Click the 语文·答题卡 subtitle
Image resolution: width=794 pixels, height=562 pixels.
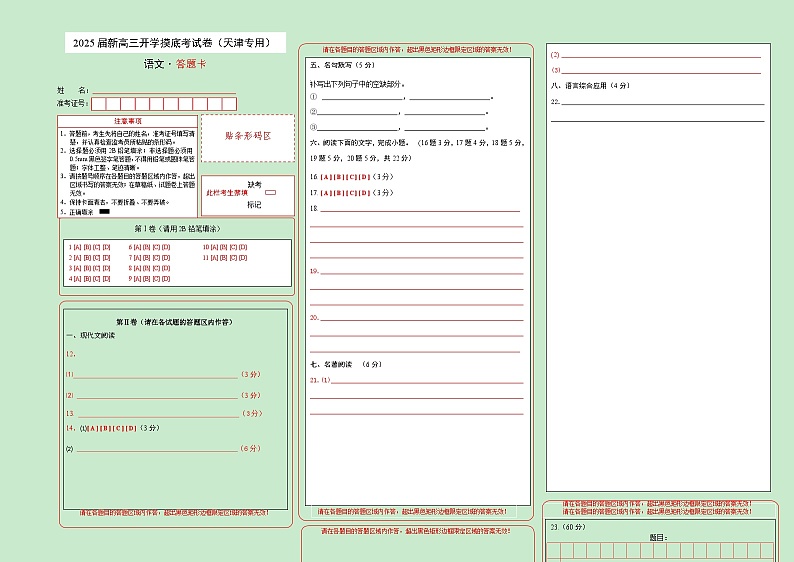pyautogui.click(x=175, y=64)
